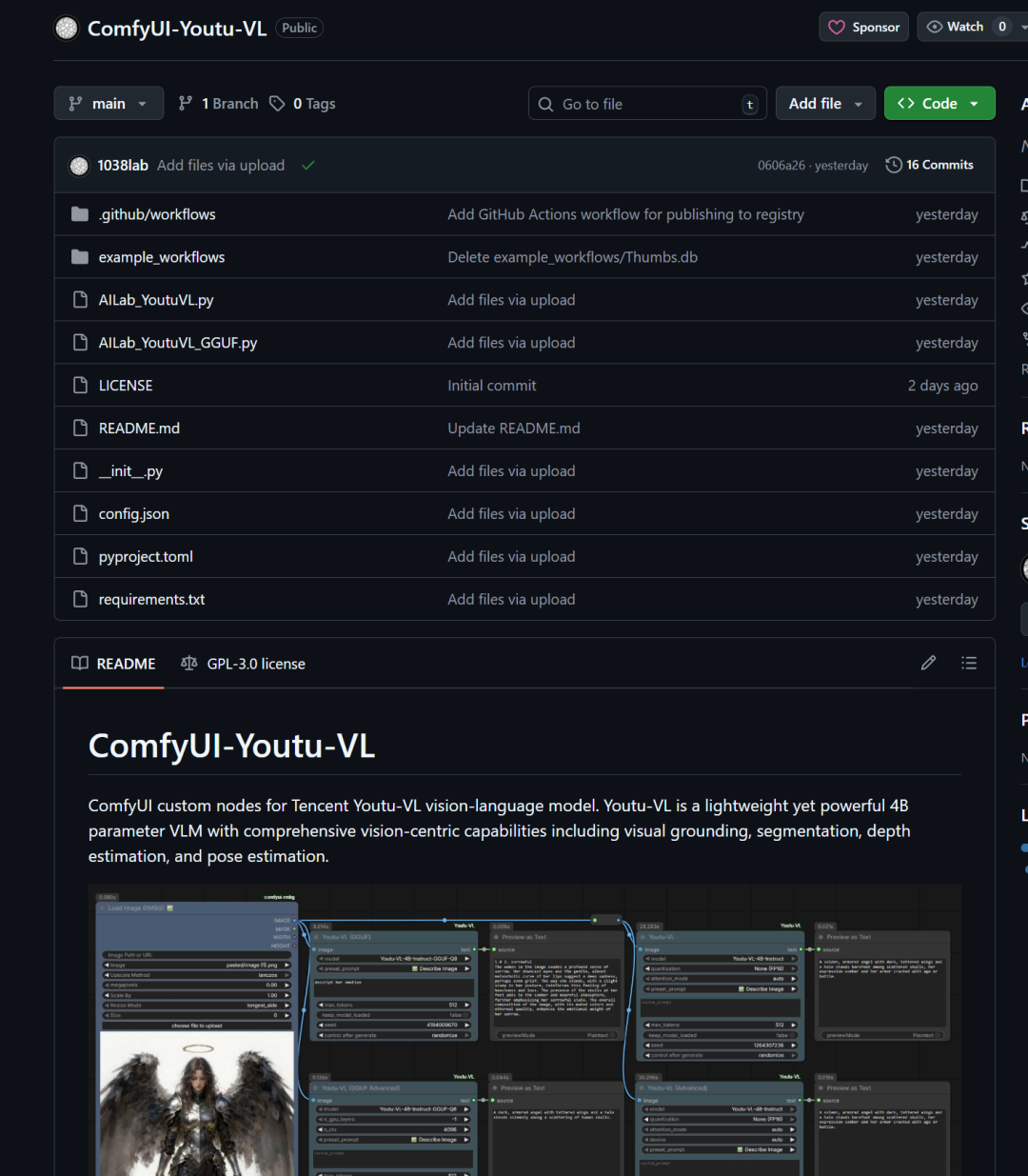This screenshot has width=1028, height=1176.
Task: Click the pencil icon to edit the README
Action: (929, 663)
